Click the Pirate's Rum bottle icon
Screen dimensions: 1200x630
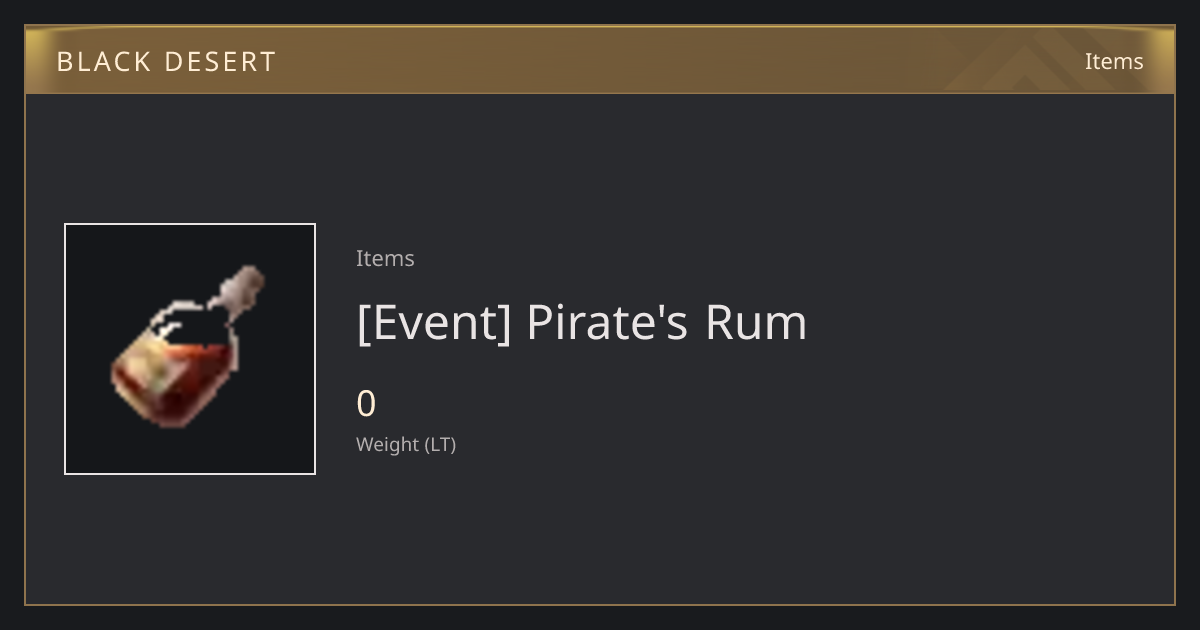click(188, 347)
